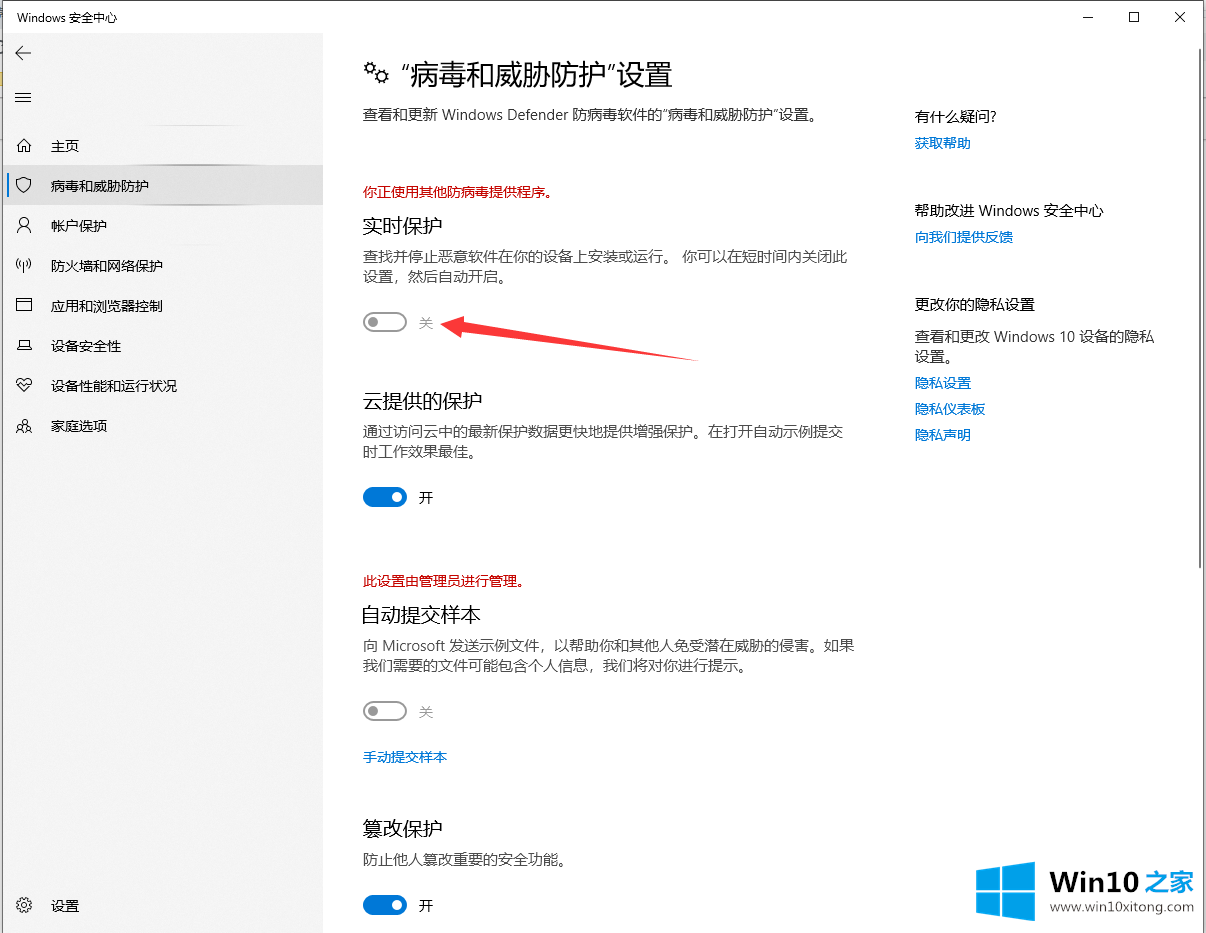Image resolution: width=1206 pixels, height=933 pixels.
Task: Open 防火墙和网络保护 from the sidebar
Action: click(x=163, y=266)
